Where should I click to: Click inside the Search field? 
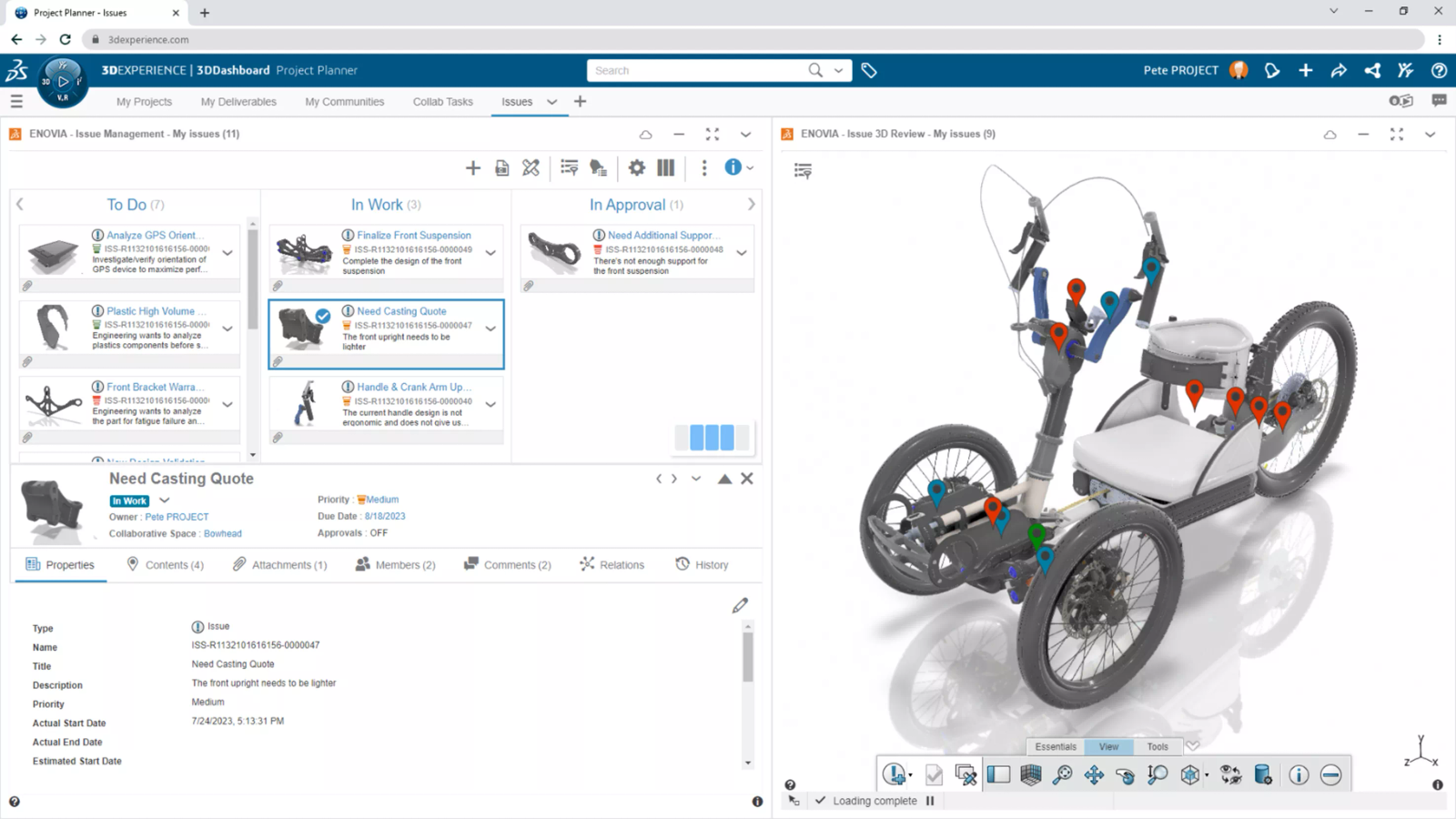pyautogui.click(x=696, y=70)
